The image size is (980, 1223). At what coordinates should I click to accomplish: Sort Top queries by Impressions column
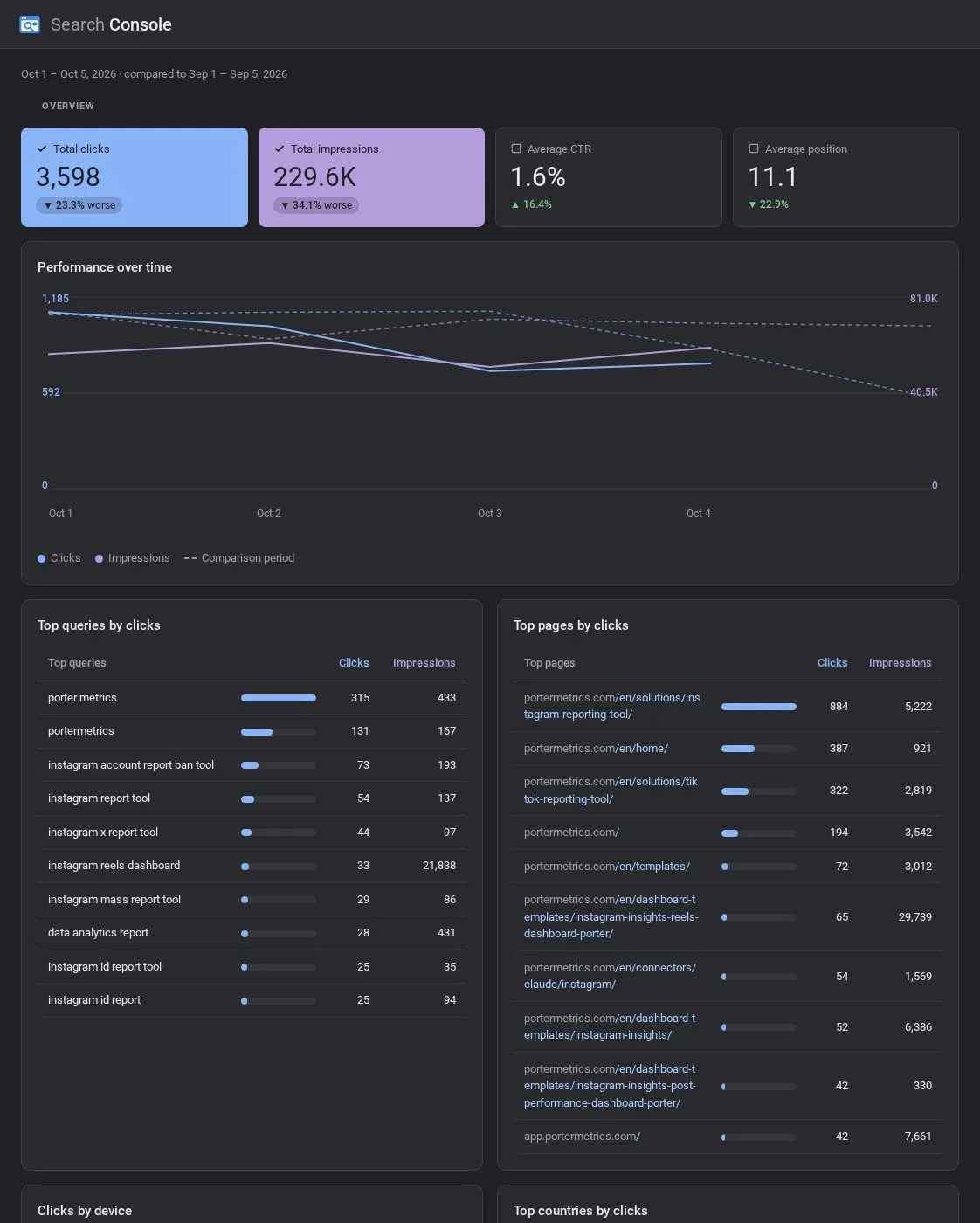[x=424, y=663]
